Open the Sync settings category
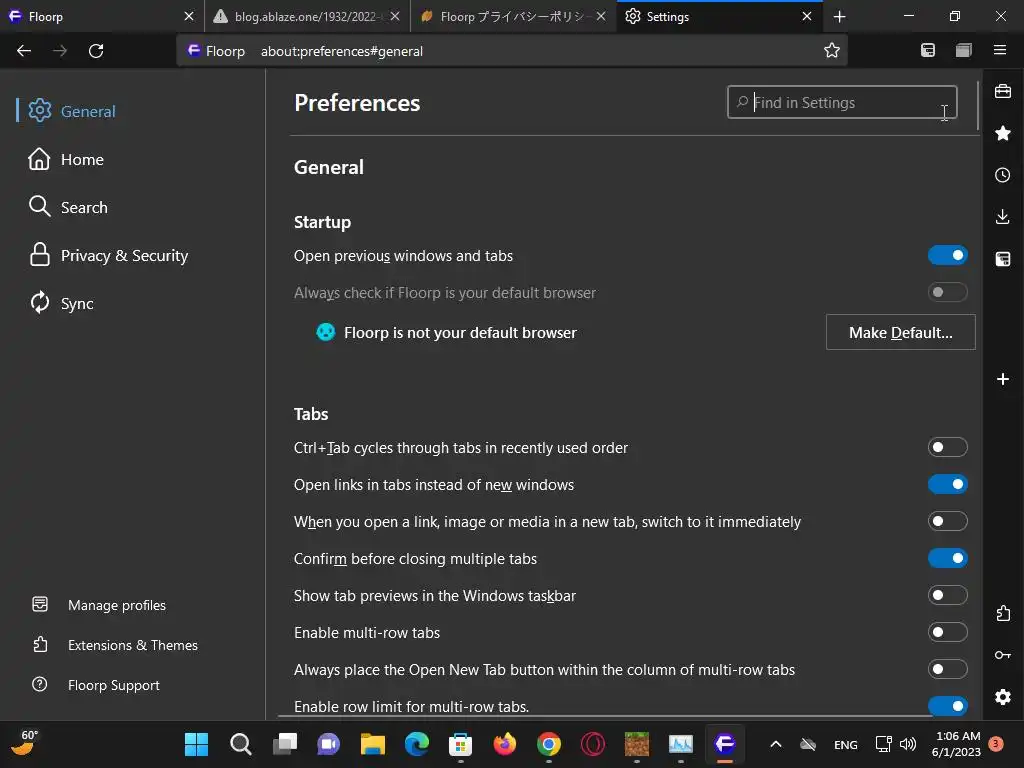Viewport: 1024px width, 768px height. [x=61, y=304]
